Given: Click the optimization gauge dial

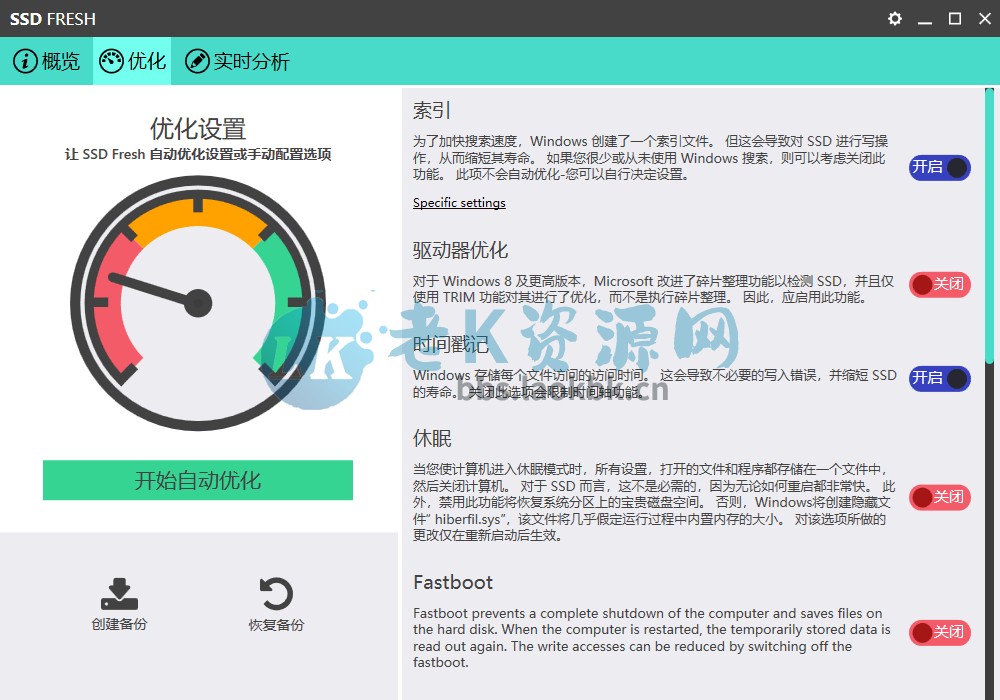Looking at the screenshot, I should pos(198,303).
